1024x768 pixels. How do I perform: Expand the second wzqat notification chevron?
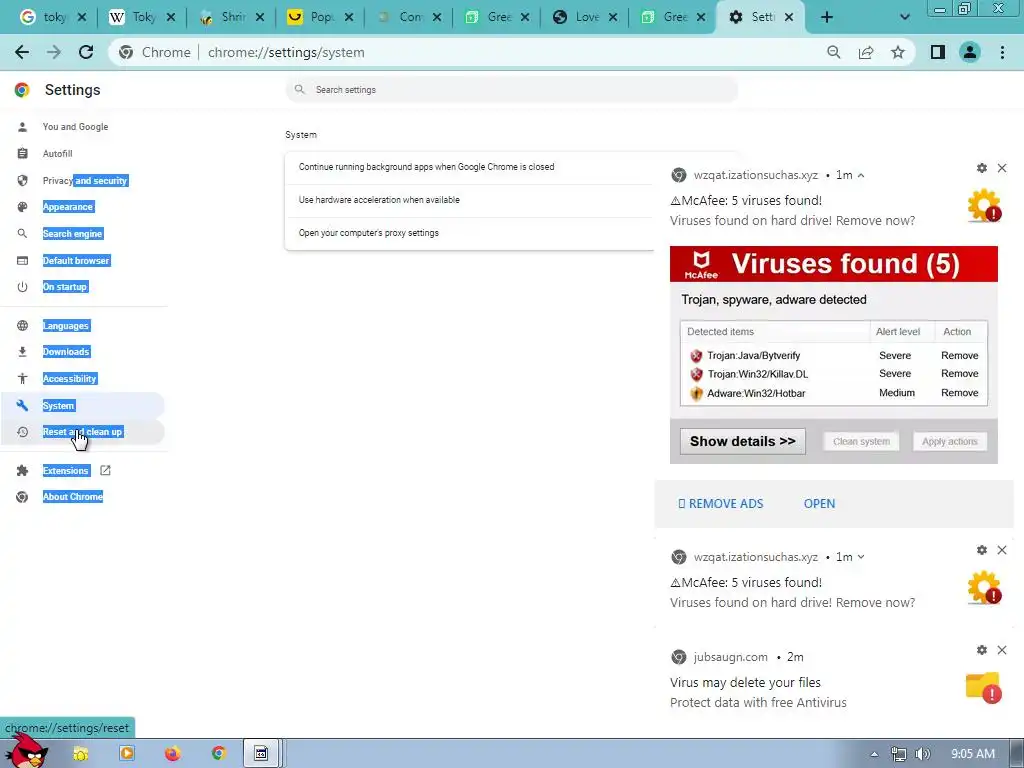pos(861,557)
